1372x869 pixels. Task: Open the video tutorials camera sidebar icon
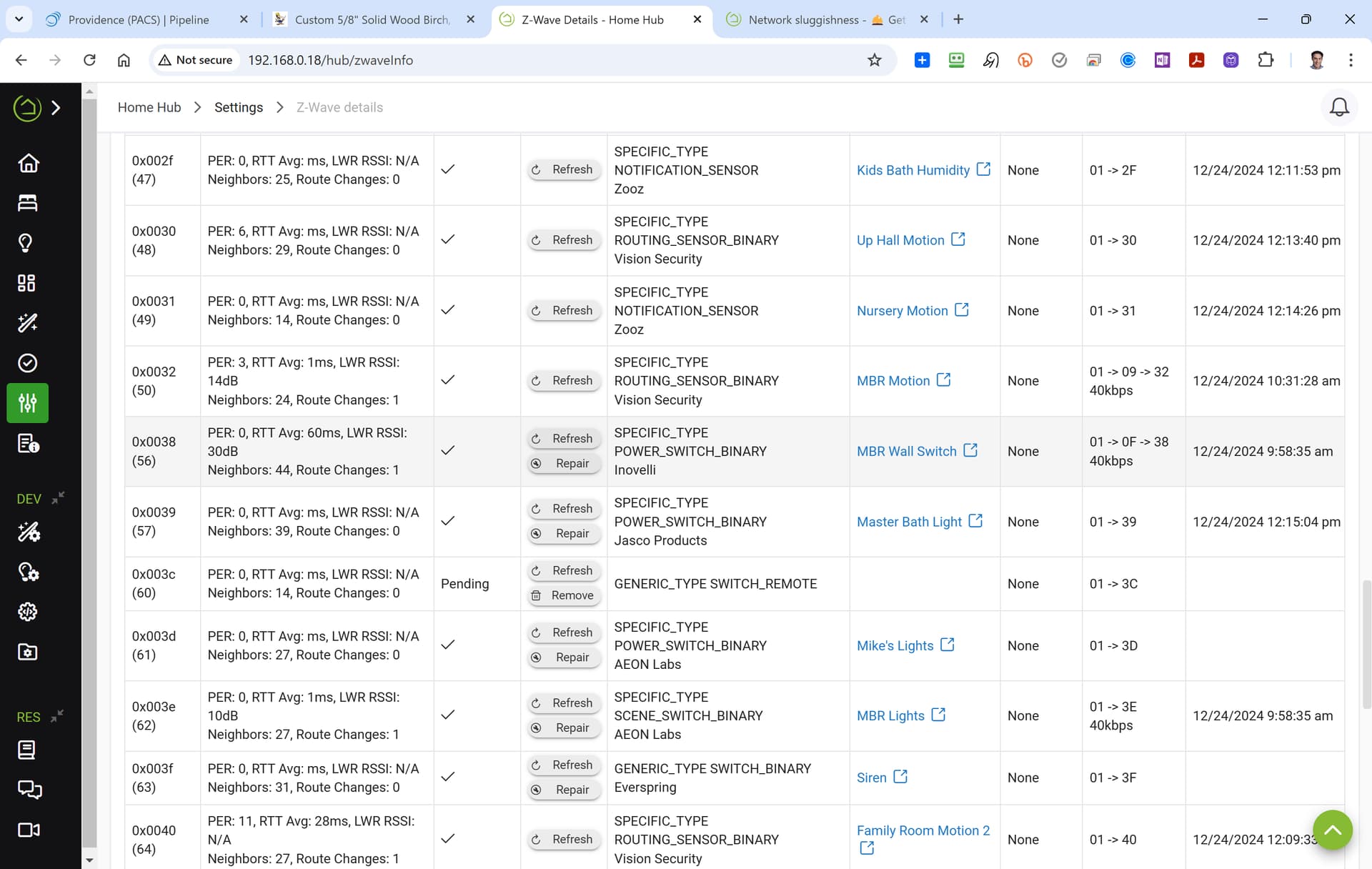point(29,830)
